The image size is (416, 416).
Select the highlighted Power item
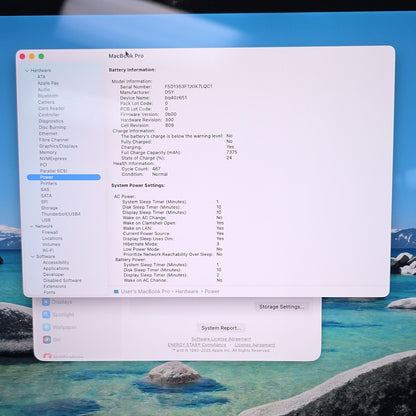point(64,177)
